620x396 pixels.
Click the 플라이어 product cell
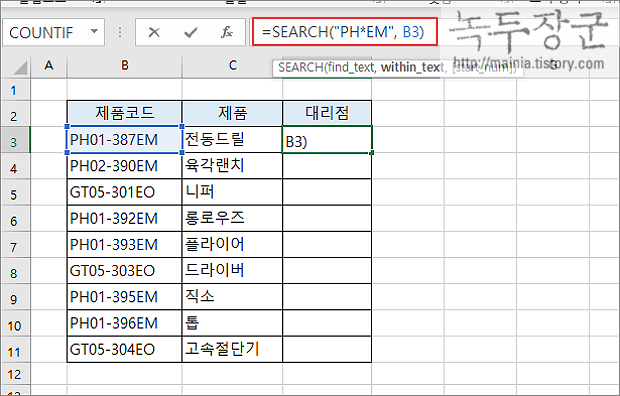coord(232,244)
